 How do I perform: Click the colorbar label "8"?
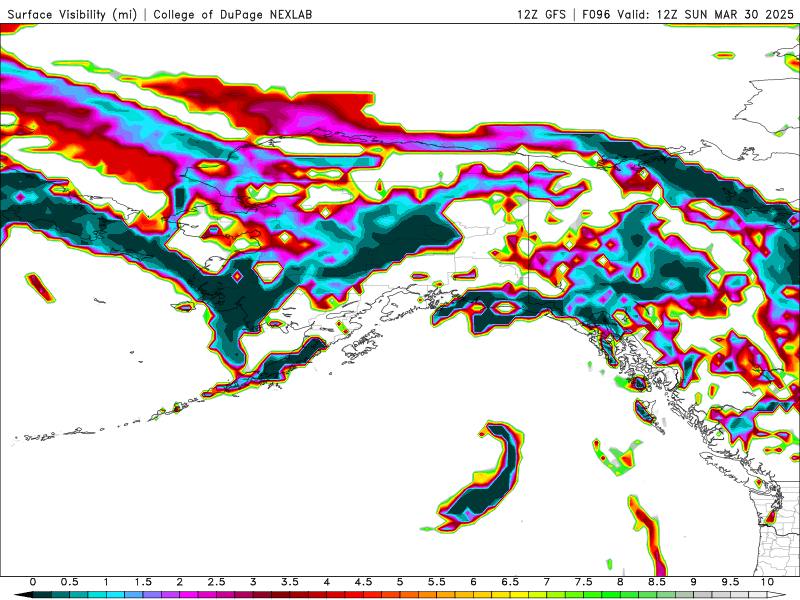click(620, 582)
